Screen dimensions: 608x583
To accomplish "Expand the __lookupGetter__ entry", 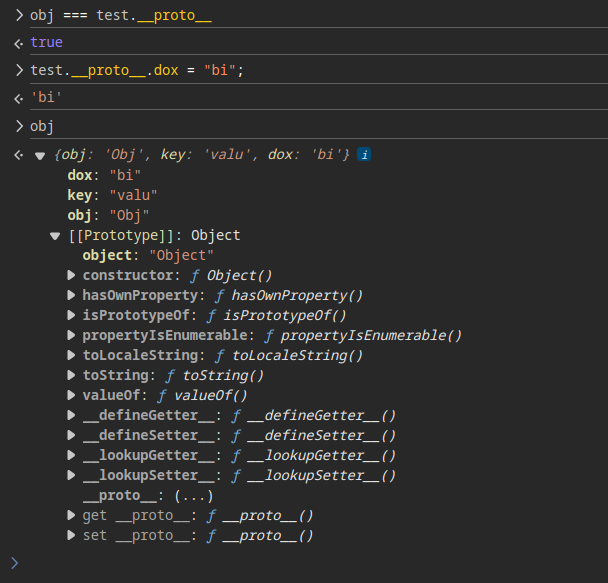I will point(71,455).
